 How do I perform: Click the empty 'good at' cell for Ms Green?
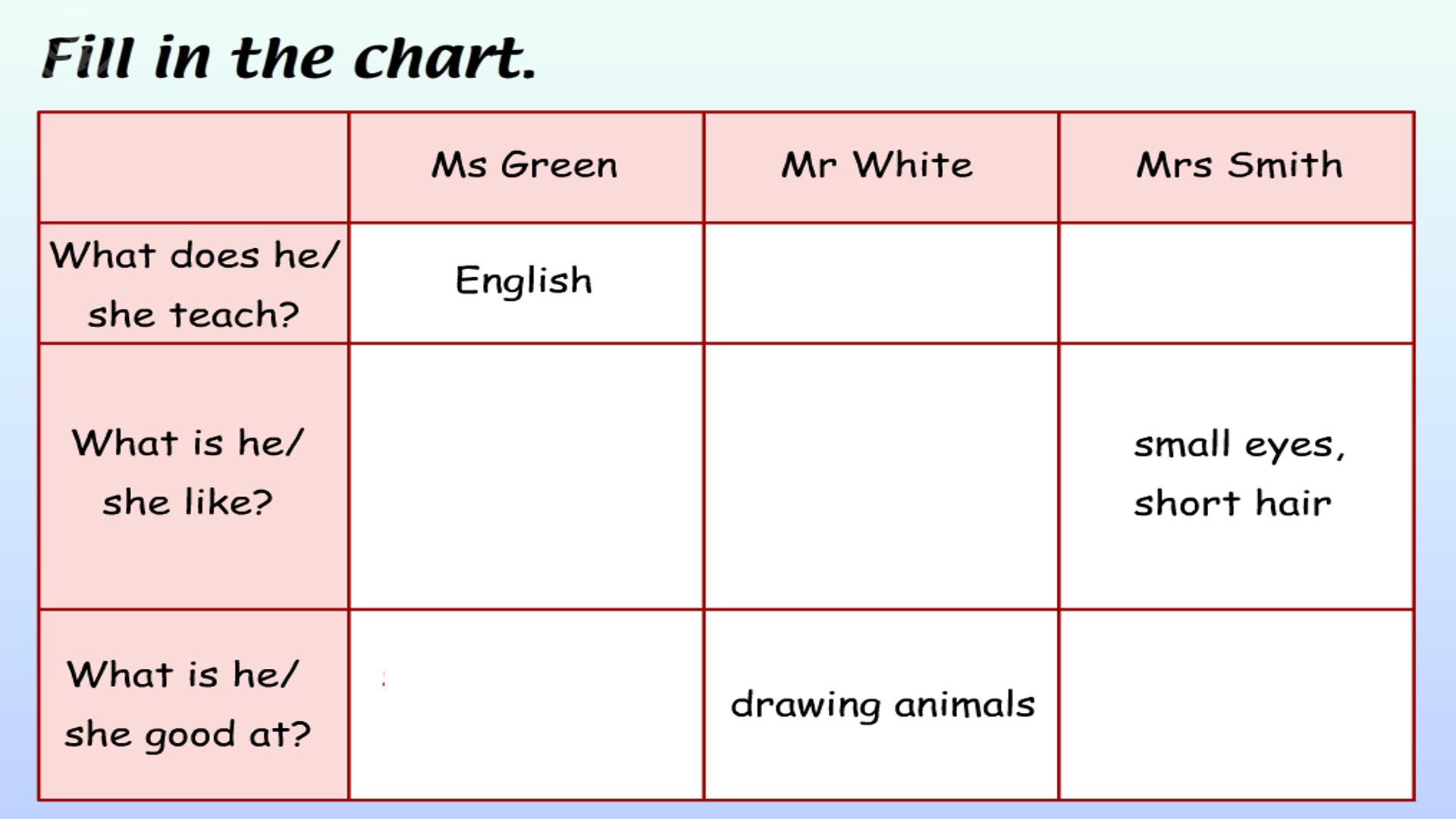526,705
